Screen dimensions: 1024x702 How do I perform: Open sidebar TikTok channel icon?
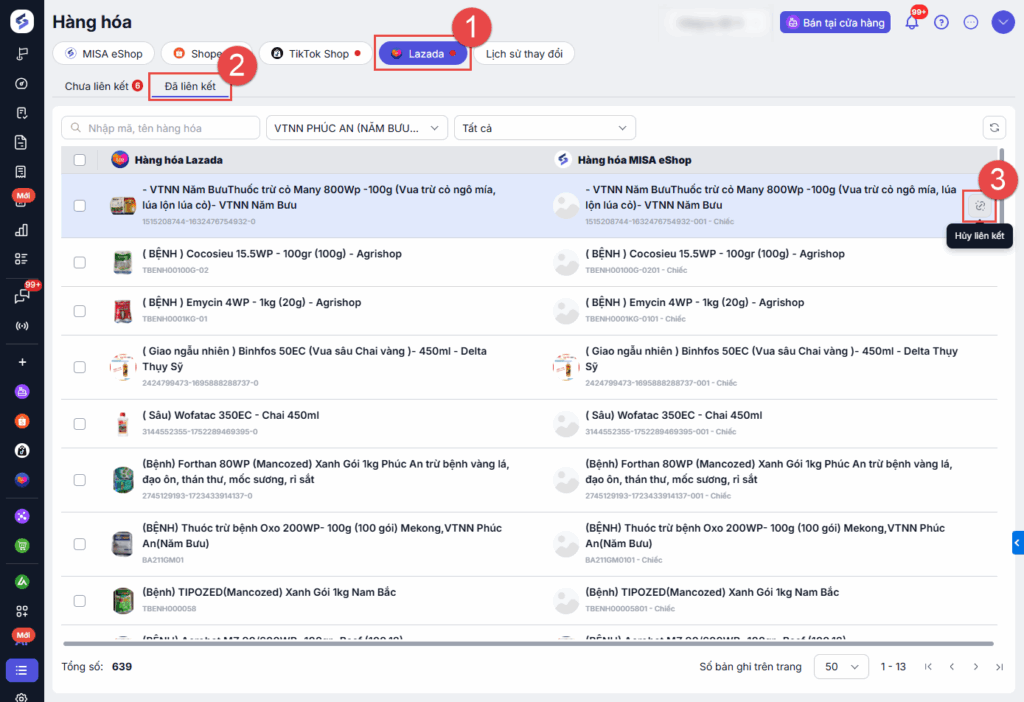[22, 451]
